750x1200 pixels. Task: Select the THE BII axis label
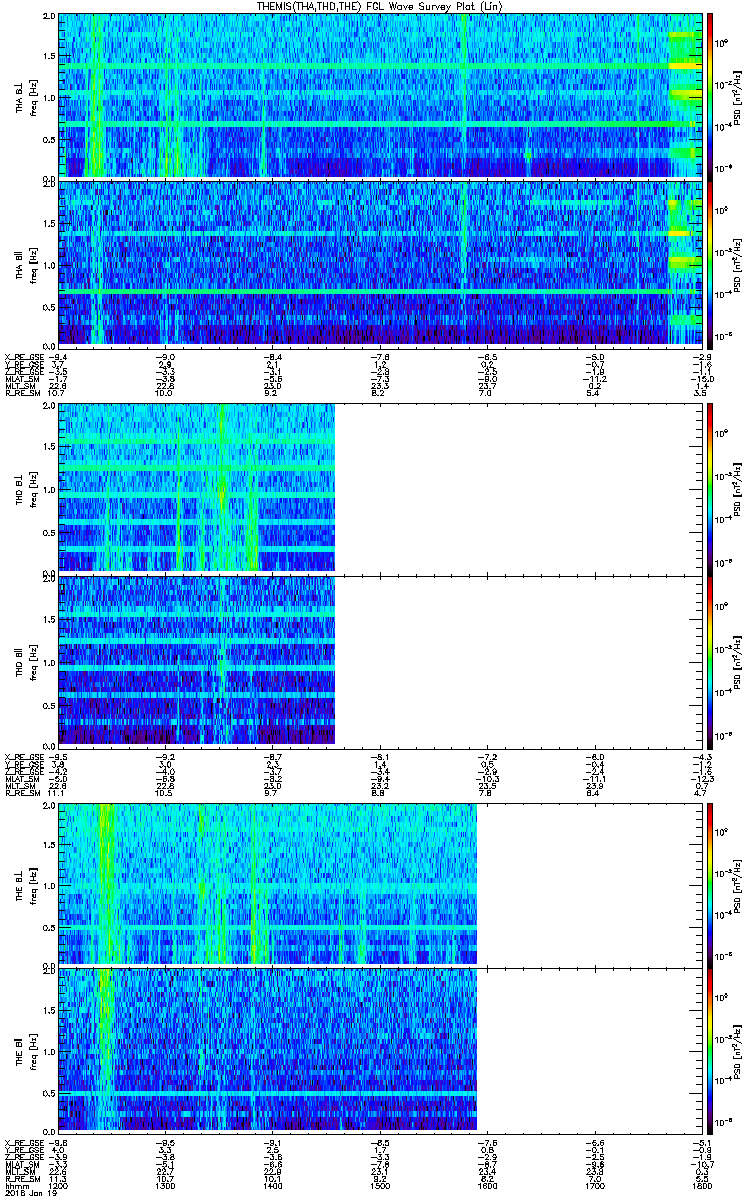click(x=19, y=1050)
